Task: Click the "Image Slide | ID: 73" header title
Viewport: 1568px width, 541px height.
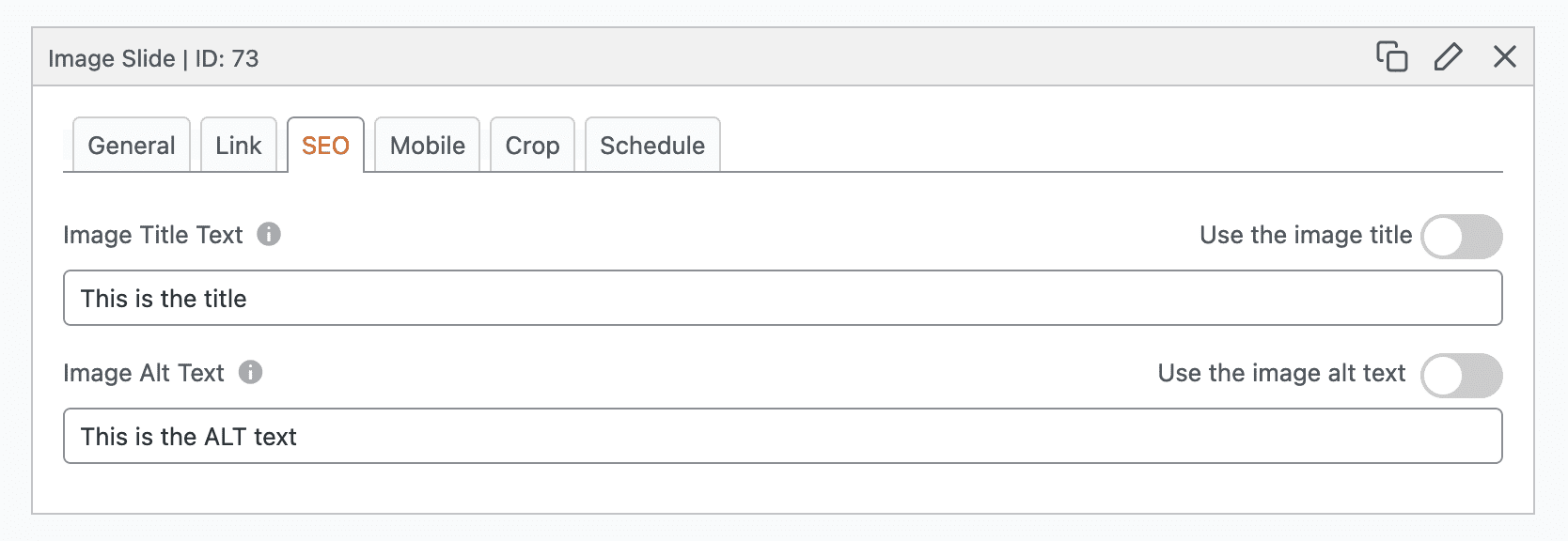Action: [153, 58]
